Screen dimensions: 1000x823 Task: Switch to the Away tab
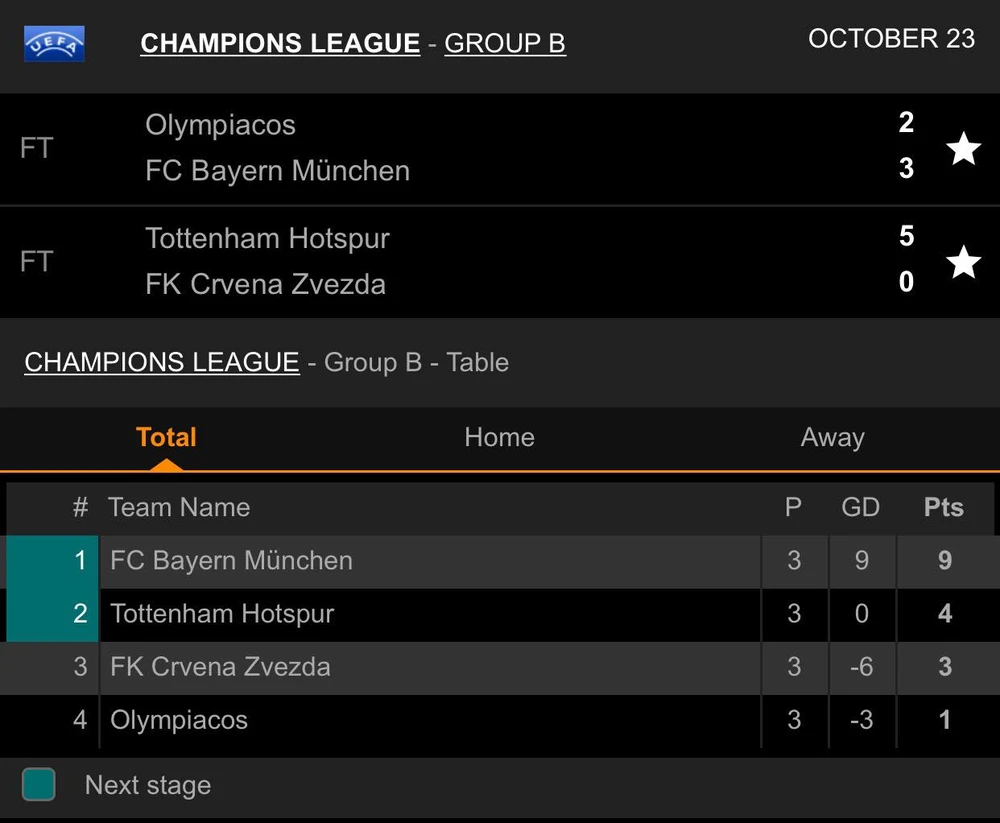click(x=832, y=438)
